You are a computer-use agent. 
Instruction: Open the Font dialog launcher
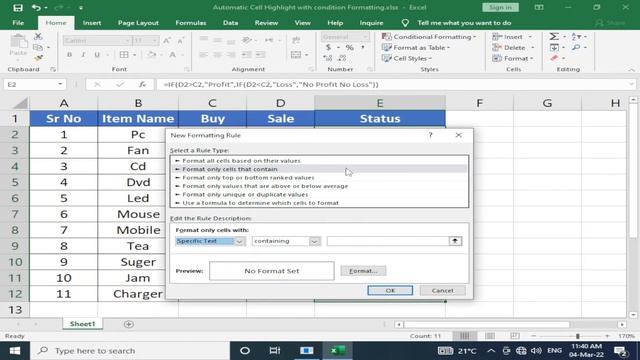(187, 69)
